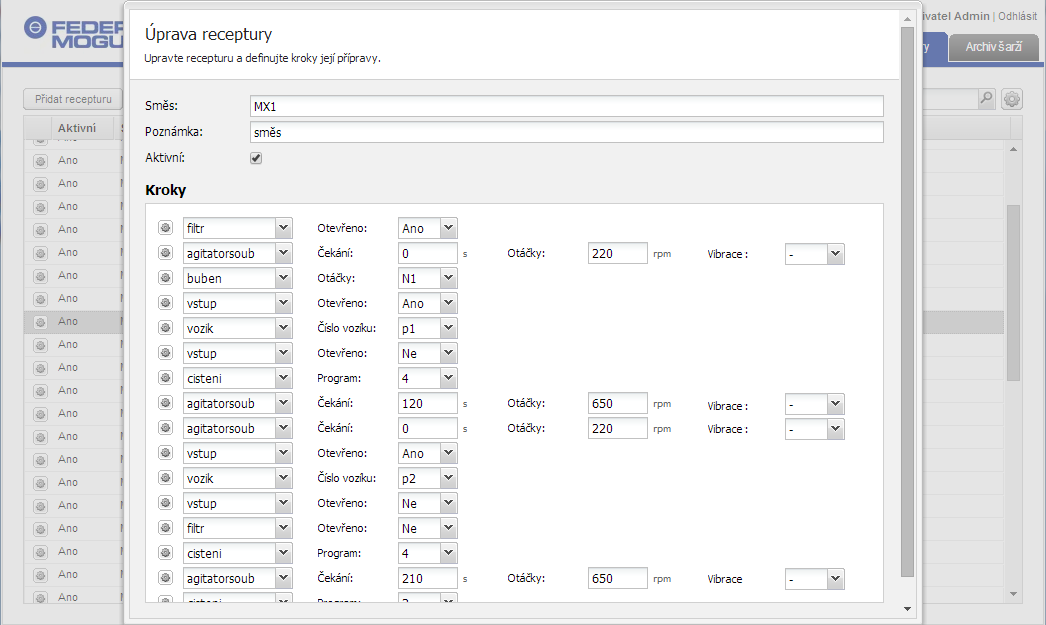Click the dialog vertical scrollbar thumb

click(x=907, y=301)
